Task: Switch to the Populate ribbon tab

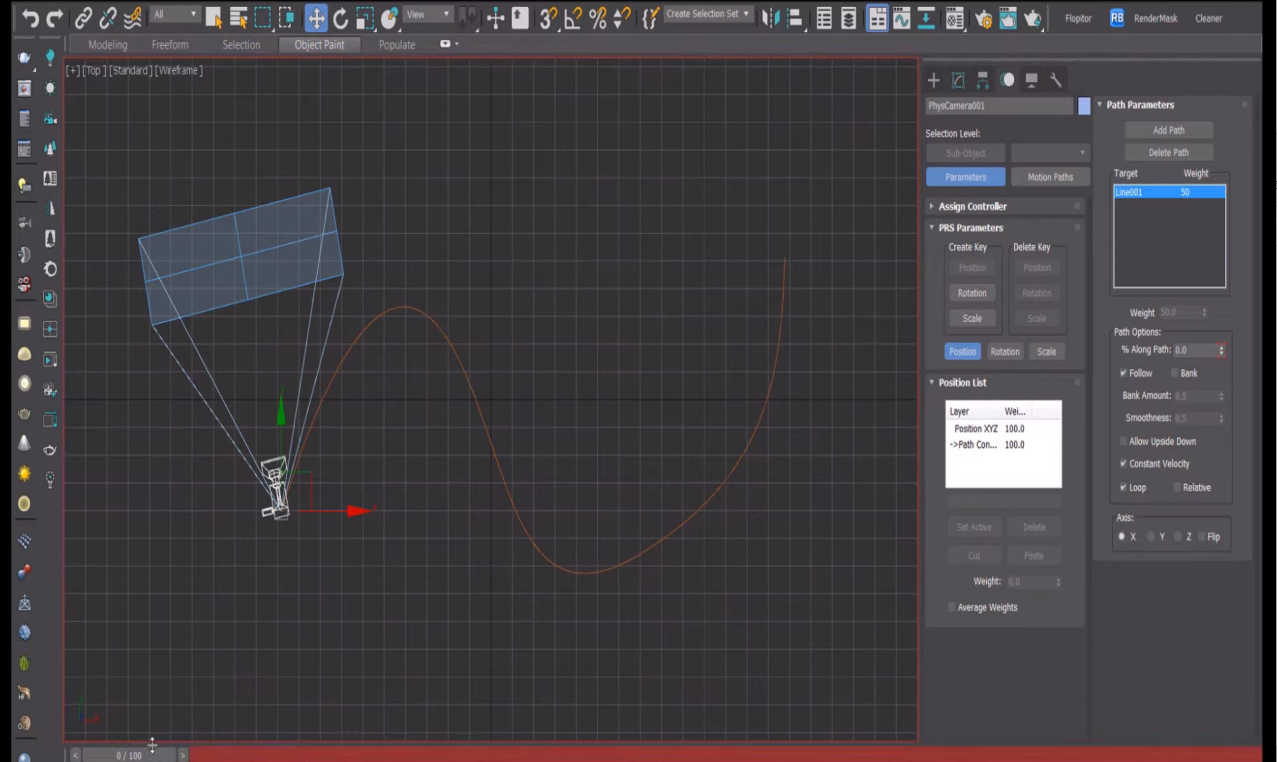Action: pyautogui.click(x=397, y=45)
